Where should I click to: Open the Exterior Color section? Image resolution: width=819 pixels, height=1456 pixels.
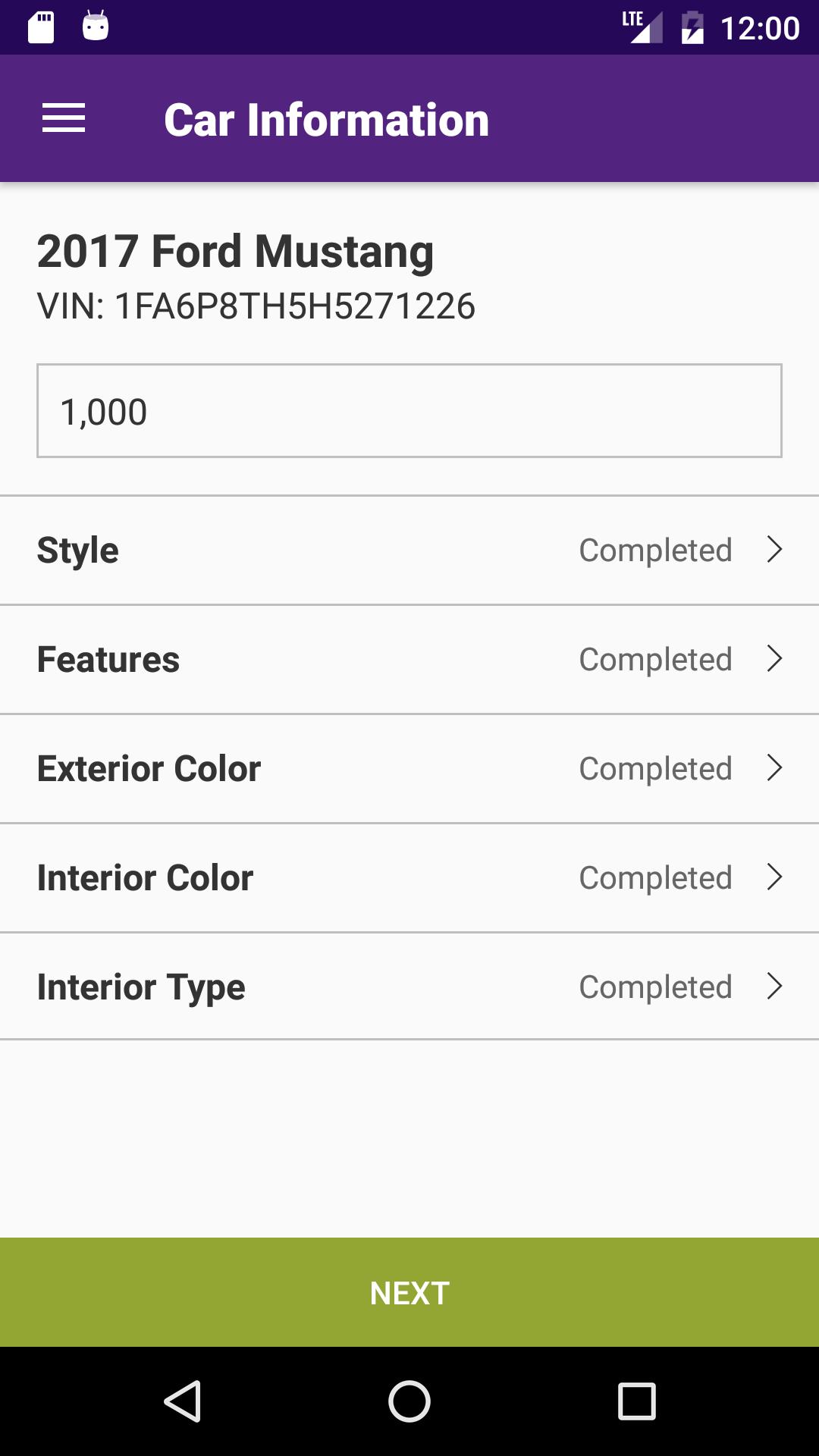coord(409,769)
